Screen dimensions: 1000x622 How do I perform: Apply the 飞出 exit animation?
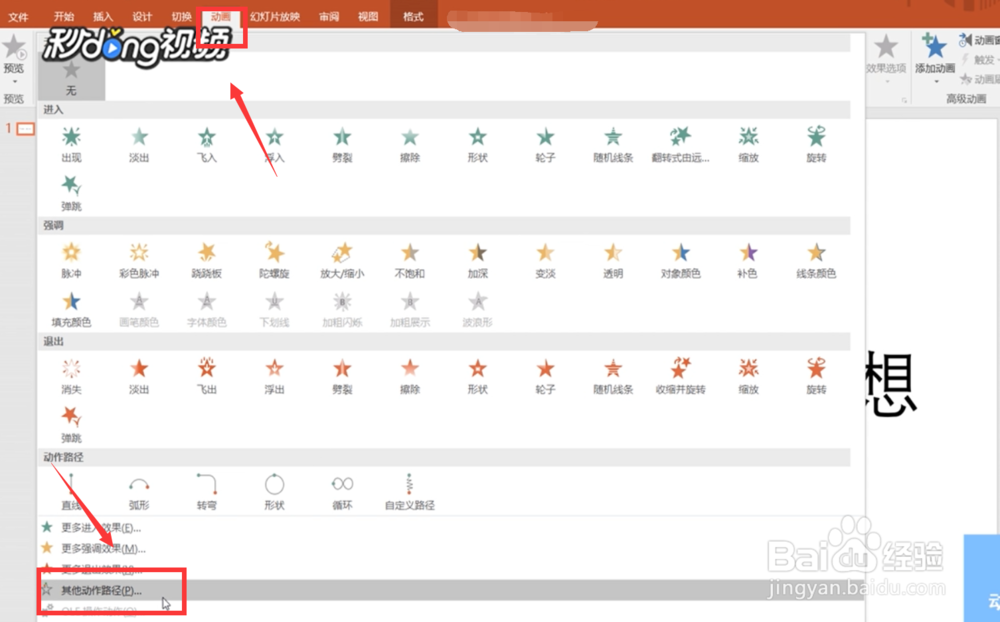[207, 377]
